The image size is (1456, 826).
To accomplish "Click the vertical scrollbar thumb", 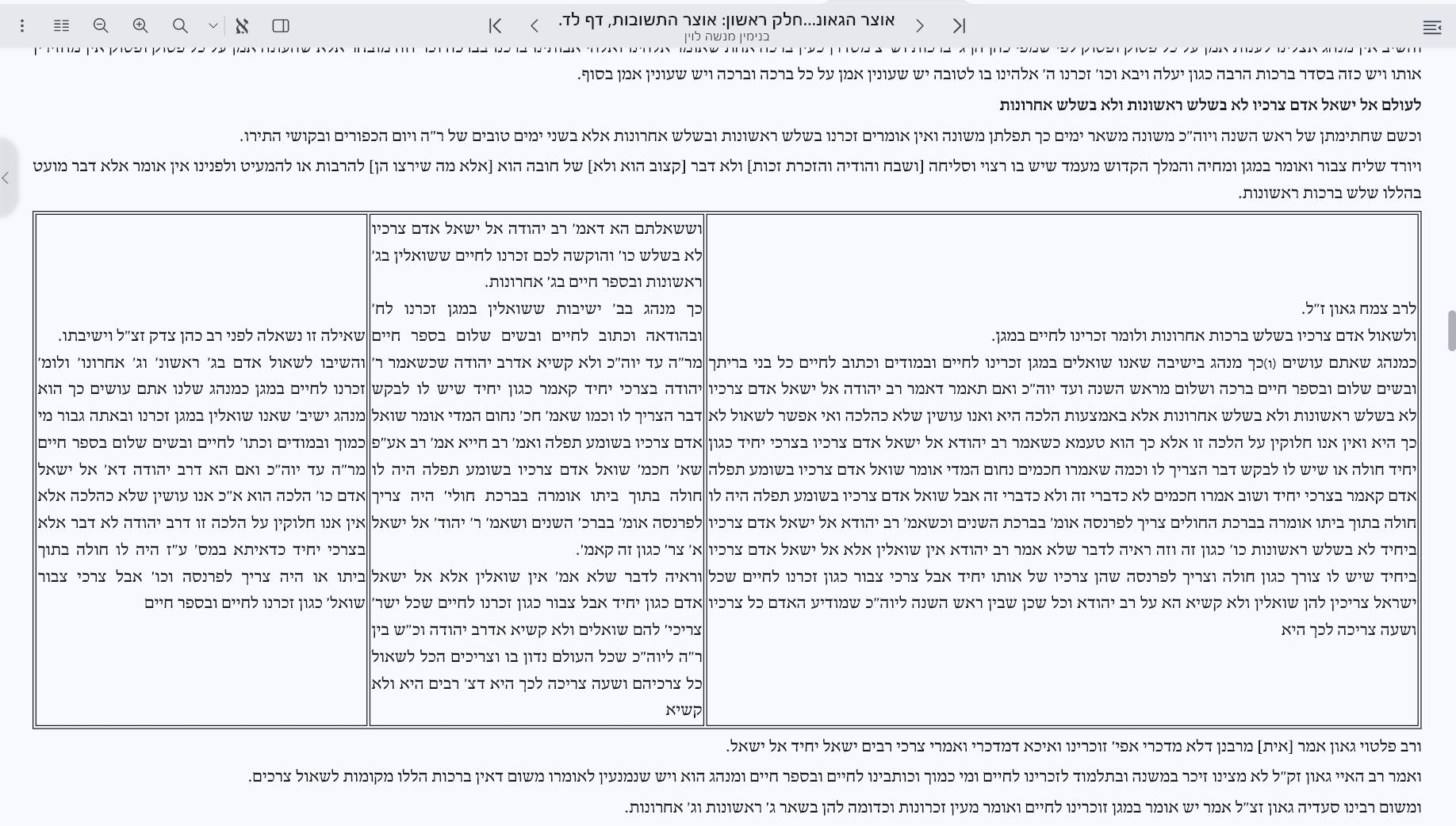I will [x=1451, y=331].
